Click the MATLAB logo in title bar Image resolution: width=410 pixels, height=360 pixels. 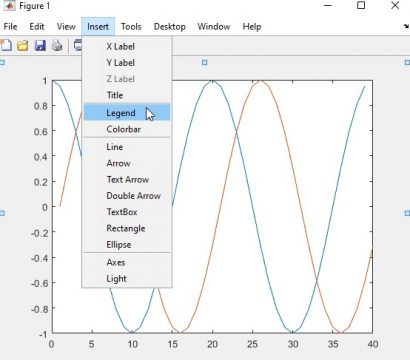[9, 5]
